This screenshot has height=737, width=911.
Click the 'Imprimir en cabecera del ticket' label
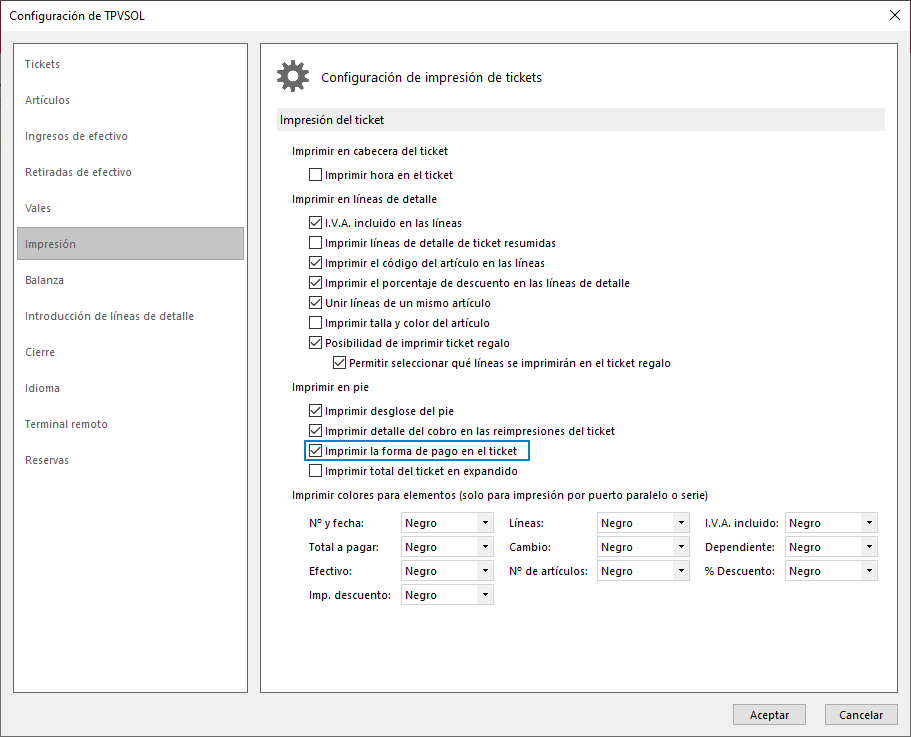pyautogui.click(x=370, y=151)
